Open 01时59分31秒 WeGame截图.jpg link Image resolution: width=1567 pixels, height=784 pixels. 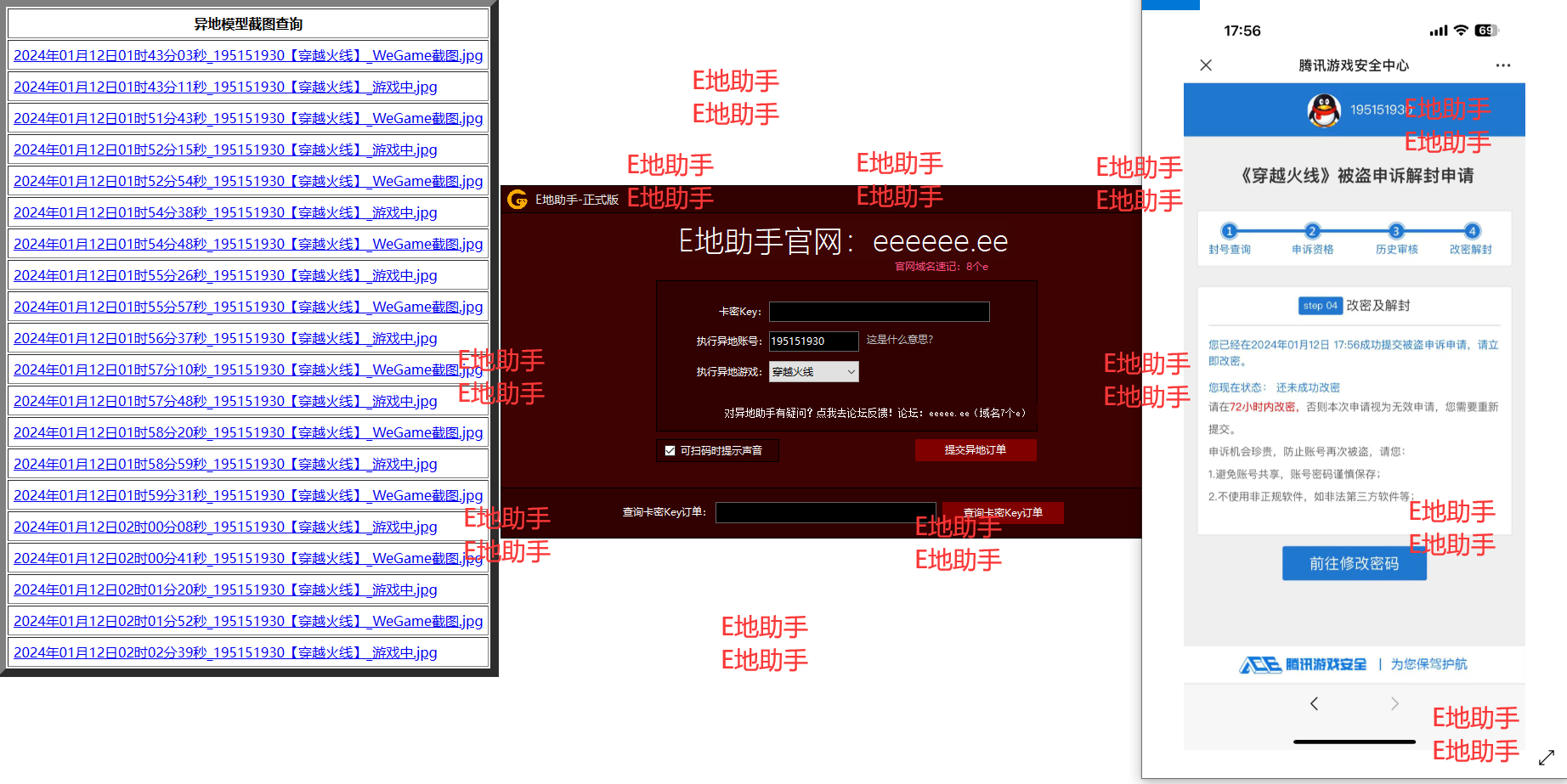point(248,495)
